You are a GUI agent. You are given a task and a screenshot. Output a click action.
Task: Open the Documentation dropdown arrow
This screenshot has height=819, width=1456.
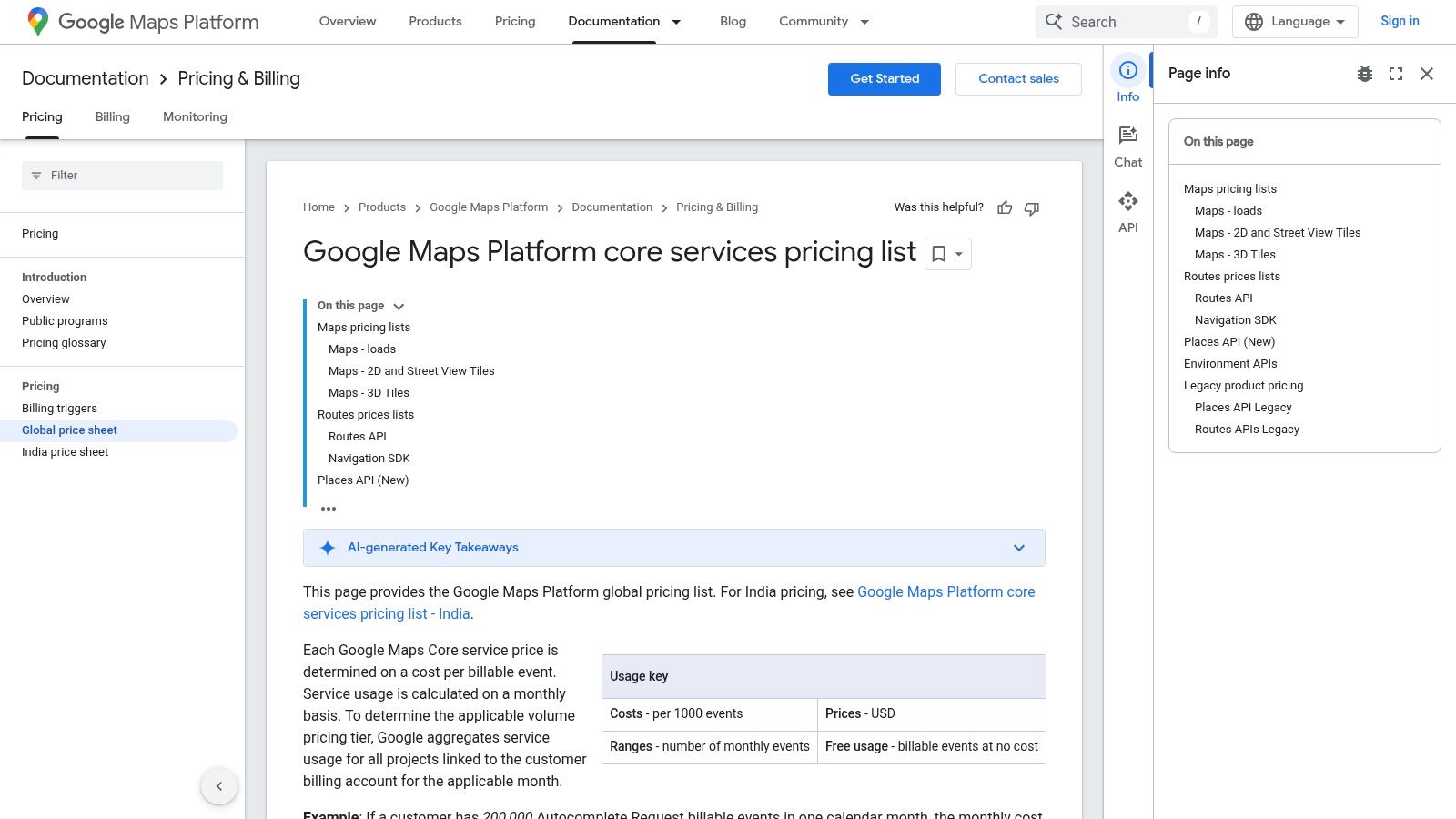(676, 22)
